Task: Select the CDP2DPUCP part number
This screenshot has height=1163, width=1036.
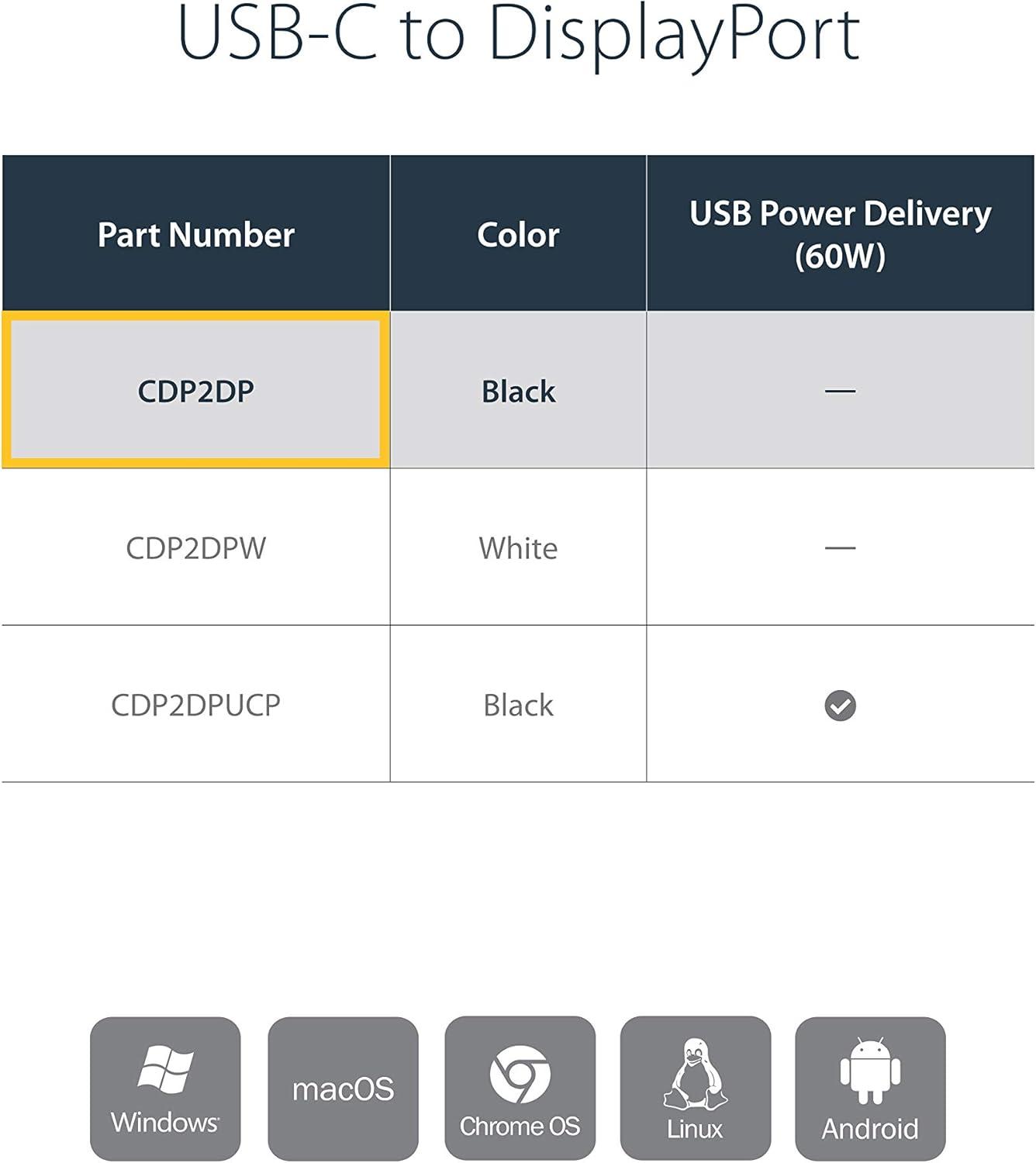Action: coord(195,705)
